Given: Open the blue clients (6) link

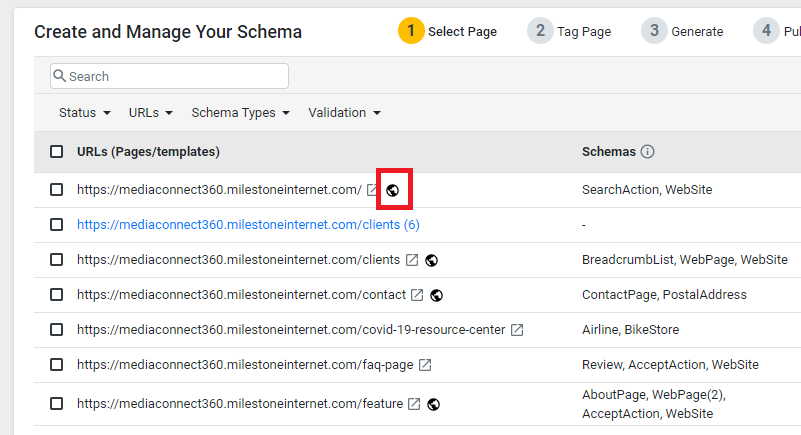Looking at the screenshot, I should (x=248, y=225).
